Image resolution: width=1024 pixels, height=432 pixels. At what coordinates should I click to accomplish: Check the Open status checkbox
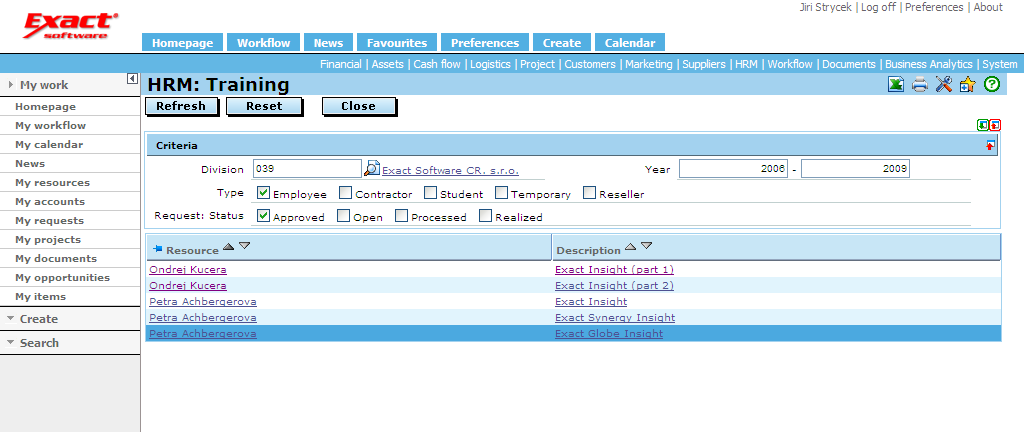pyautogui.click(x=344, y=215)
